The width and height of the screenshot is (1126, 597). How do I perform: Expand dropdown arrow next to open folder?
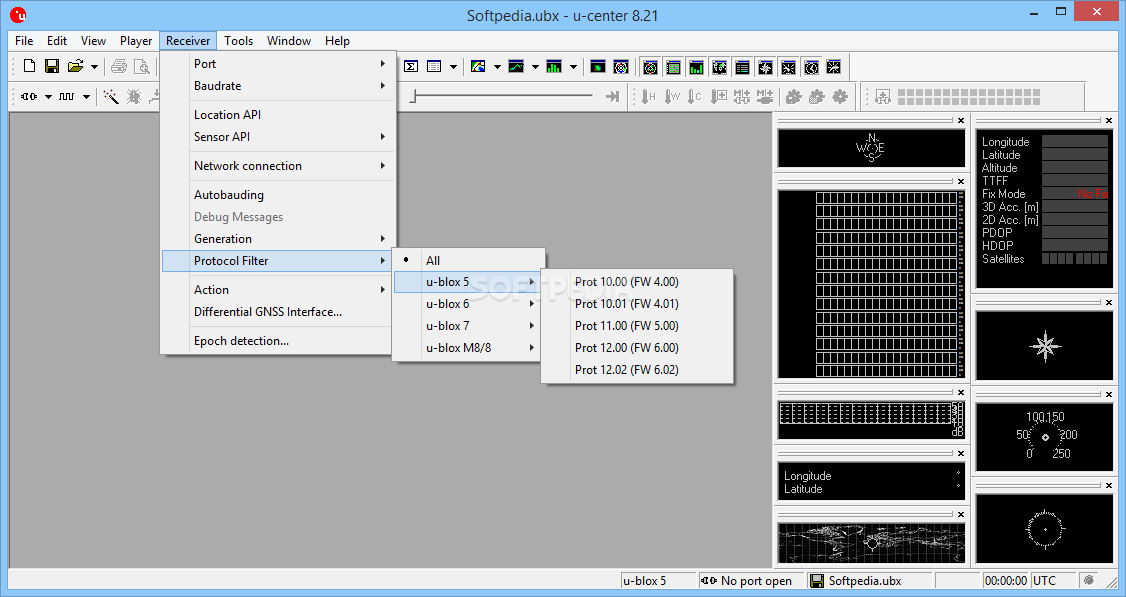tap(94, 67)
